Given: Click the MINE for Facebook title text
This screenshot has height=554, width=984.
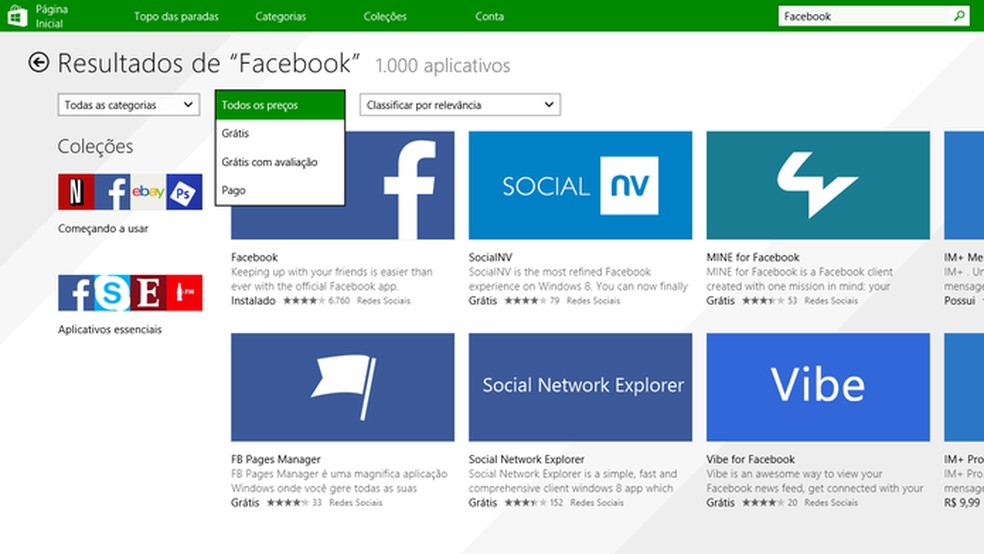Looking at the screenshot, I should (x=753, y=257).
